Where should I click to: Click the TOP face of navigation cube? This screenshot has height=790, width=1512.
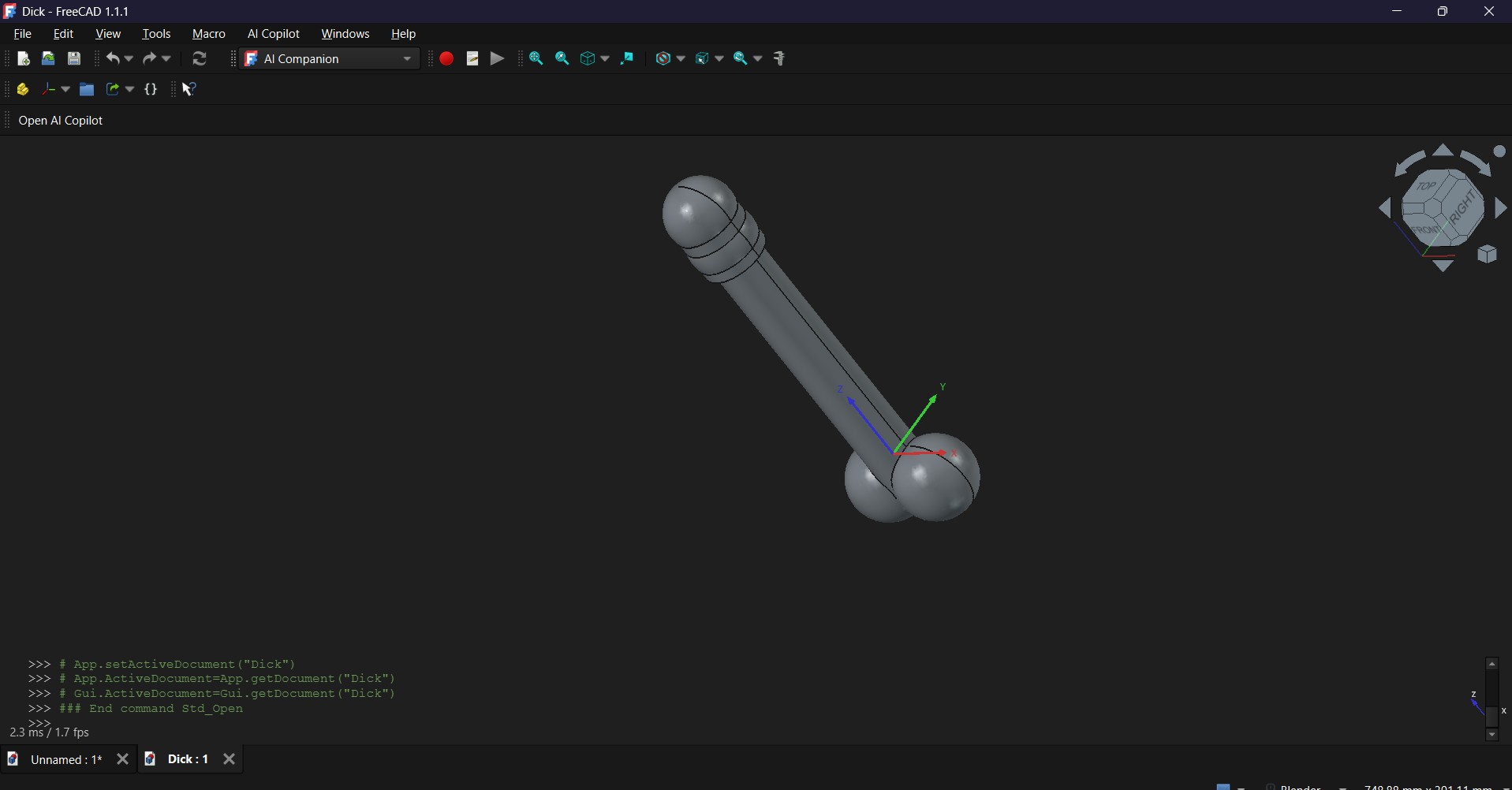click(x=1426, y=188)
